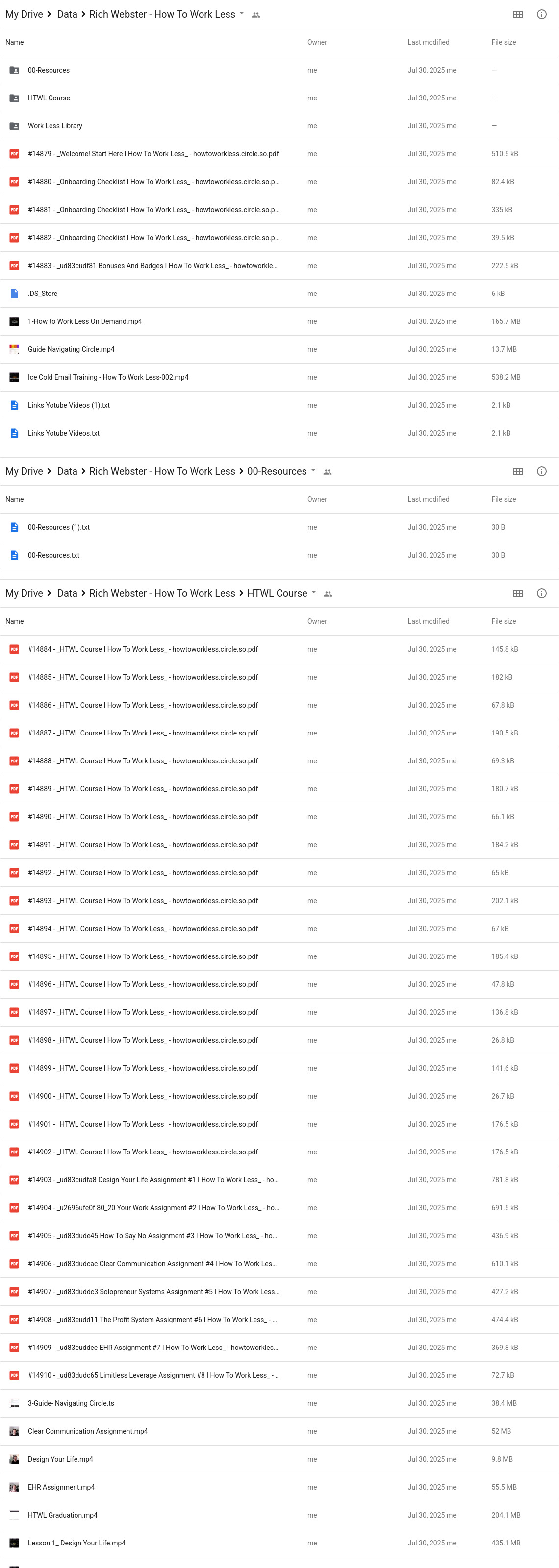Viewport: 559px width, 1568px height.
Task: Select '#14907 - Solopreneur Systems Assignment #5' file
Action: (x=153, y=1292)
